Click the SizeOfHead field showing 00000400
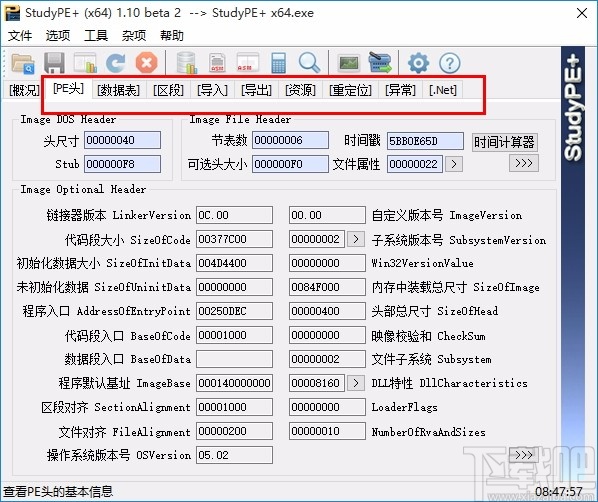The height and width of the screenshot is (502, 598). 327,311
